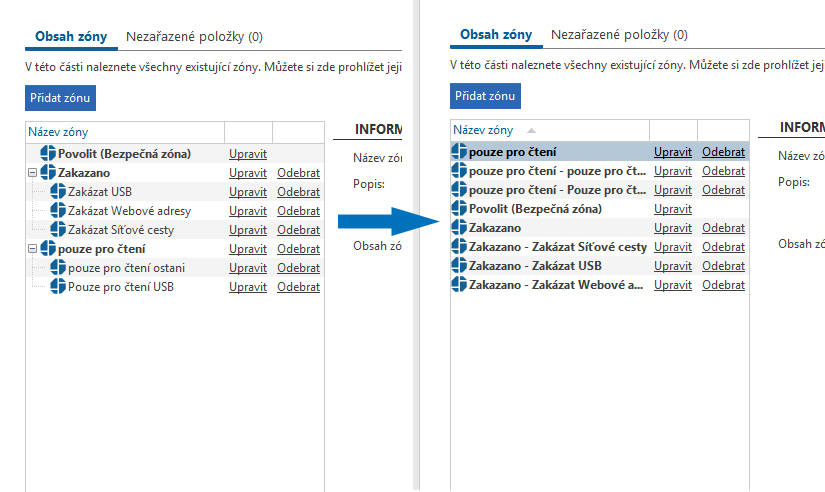The image size is (825, 492).
Task: Click the icon of pouze pro čtení ostani
Action: coord(58,268)
